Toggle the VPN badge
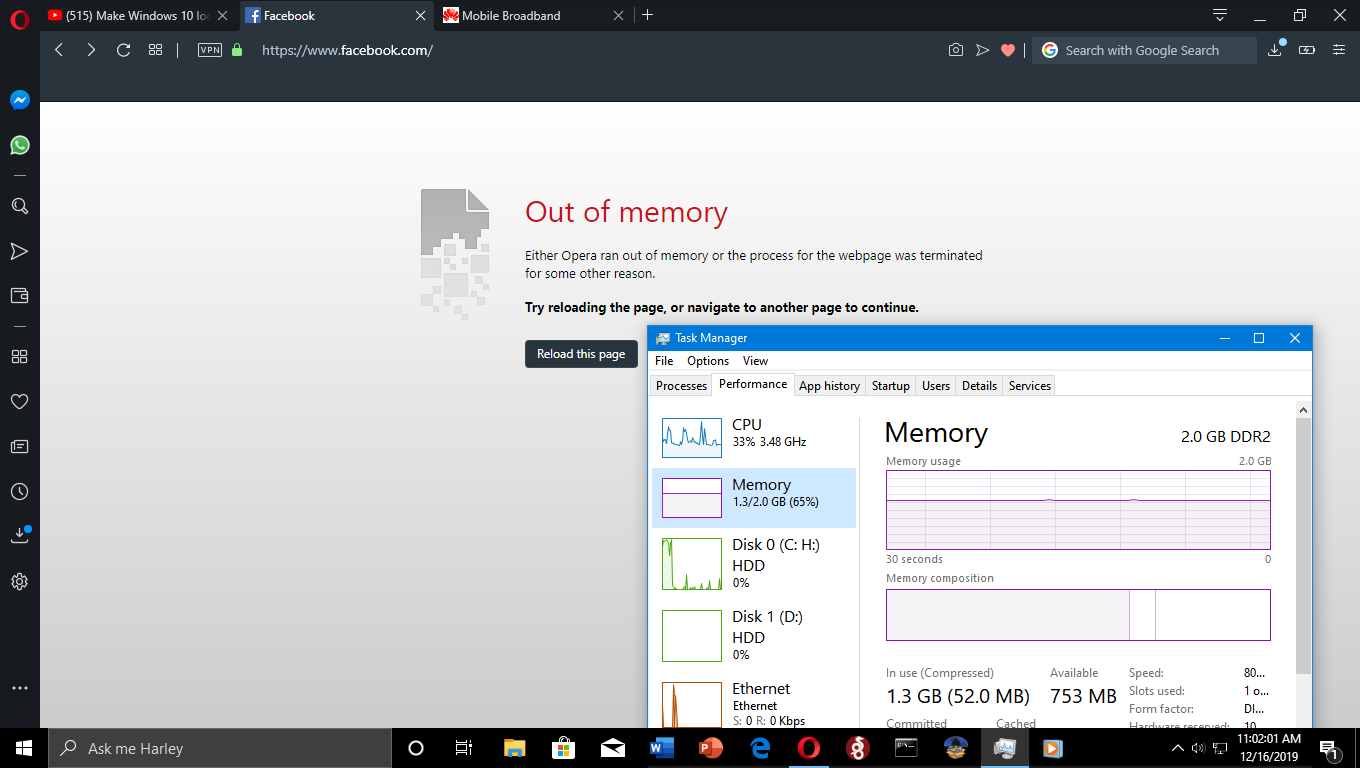 pos(210,50)
